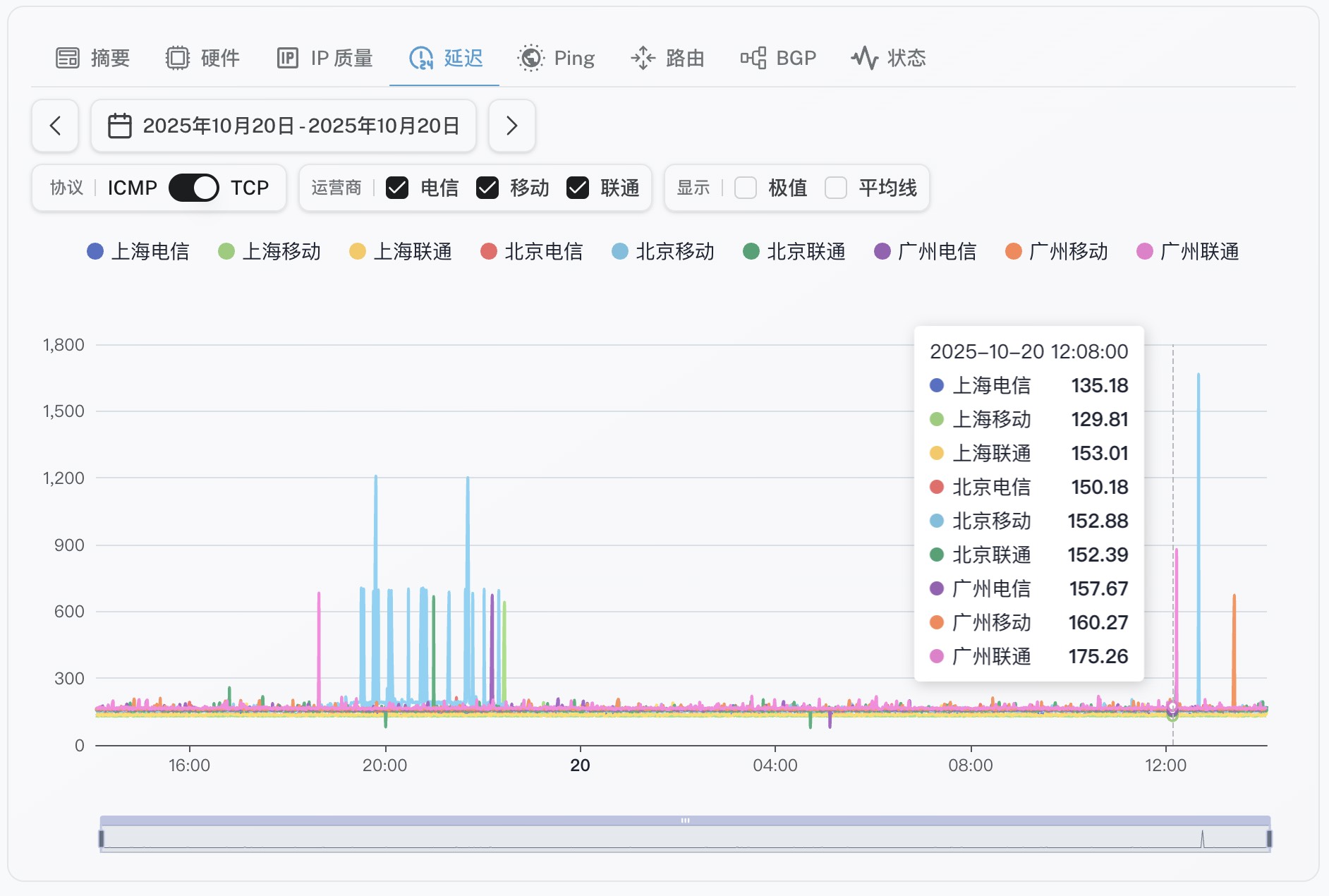Click the BGP network icon

tap(753, 58)
